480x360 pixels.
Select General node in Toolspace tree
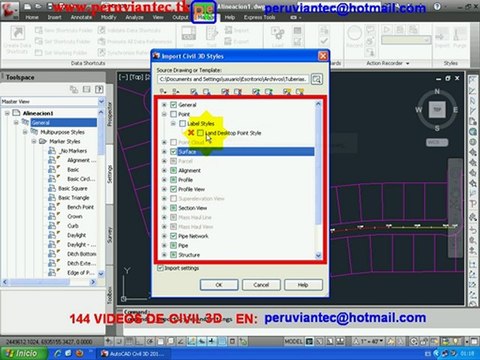(63, 123)
